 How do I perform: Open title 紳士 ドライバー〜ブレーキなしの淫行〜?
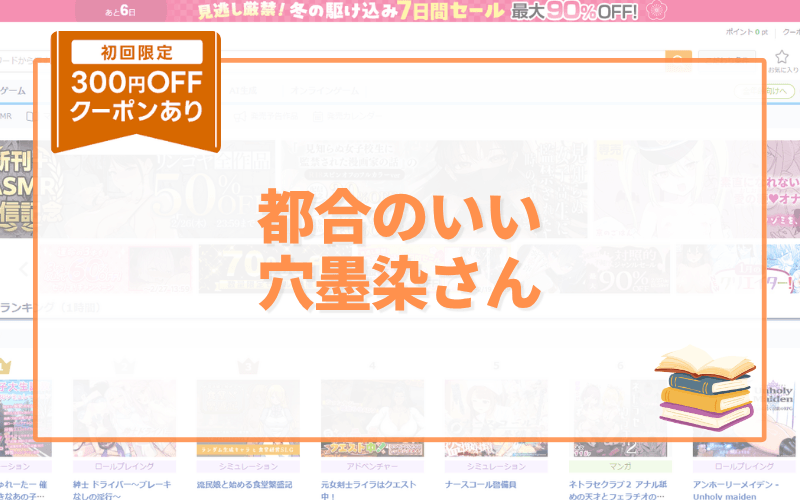[x=122, y=490]
